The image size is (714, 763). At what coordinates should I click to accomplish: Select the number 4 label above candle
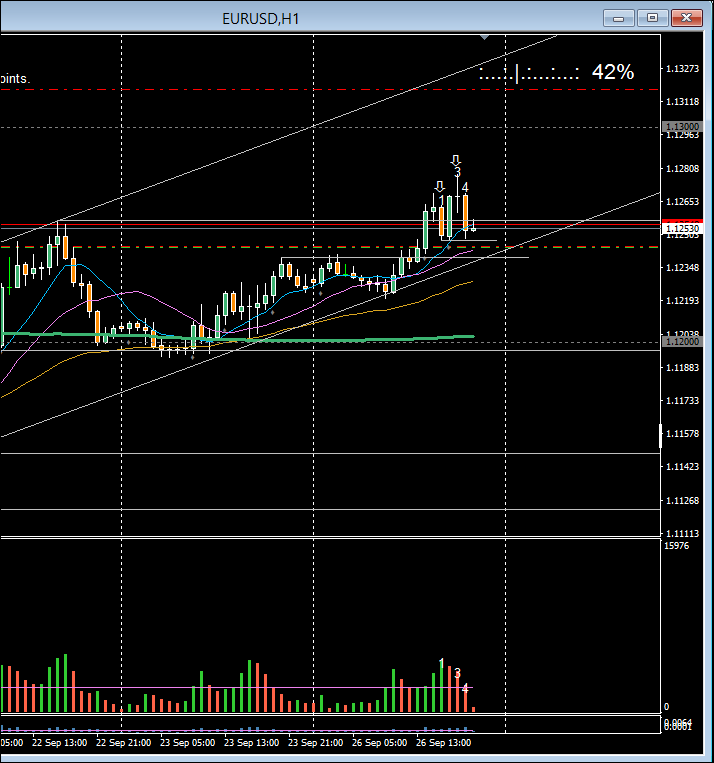pos(465,187)
